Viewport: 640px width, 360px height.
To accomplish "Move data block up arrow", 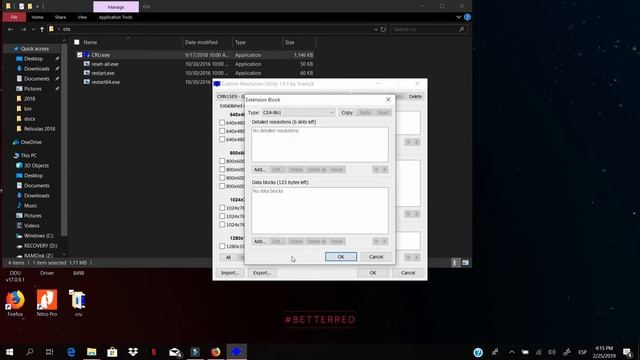I will 376,241.
